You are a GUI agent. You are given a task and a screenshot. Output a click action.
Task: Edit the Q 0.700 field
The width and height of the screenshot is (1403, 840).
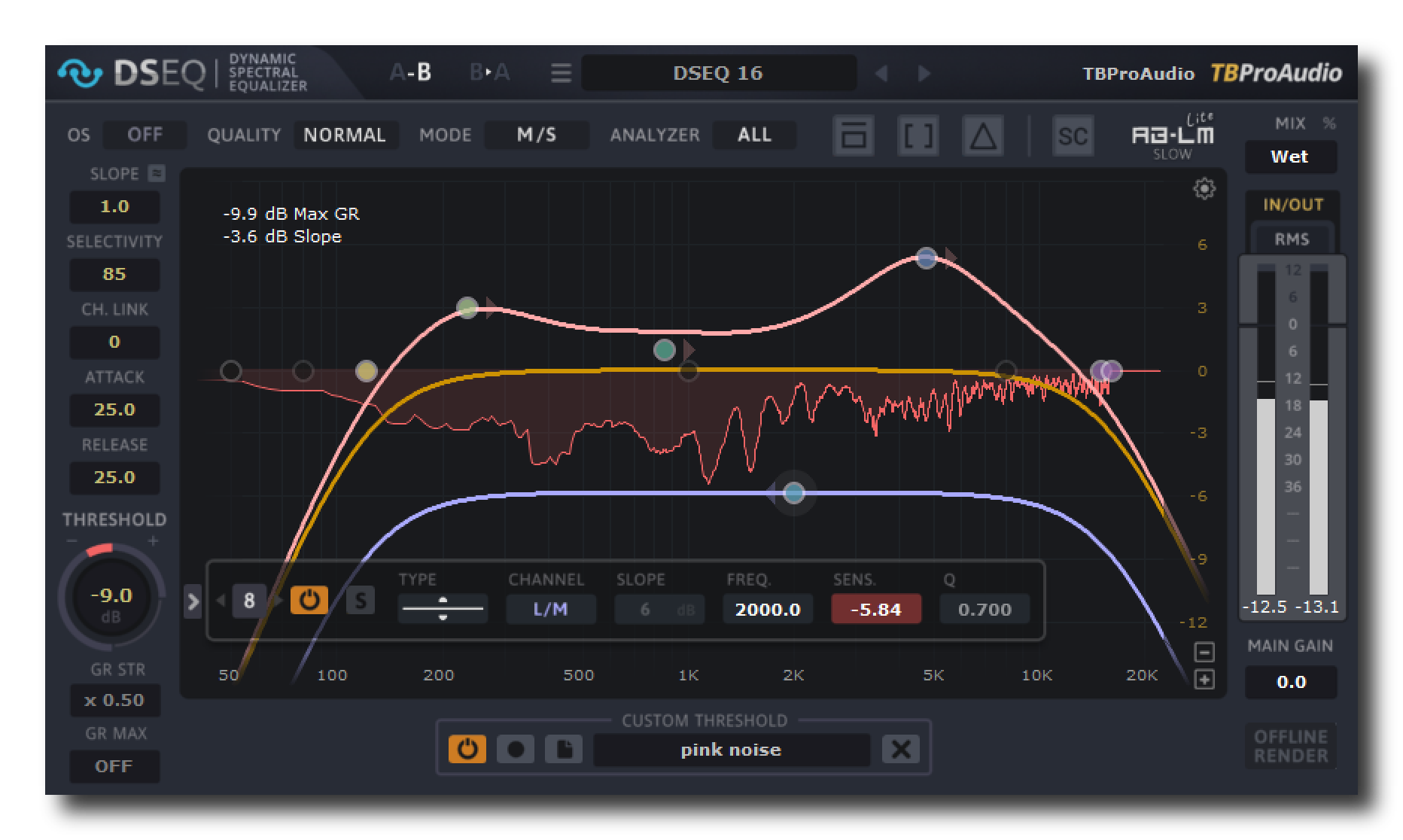(x=985, y=609)
